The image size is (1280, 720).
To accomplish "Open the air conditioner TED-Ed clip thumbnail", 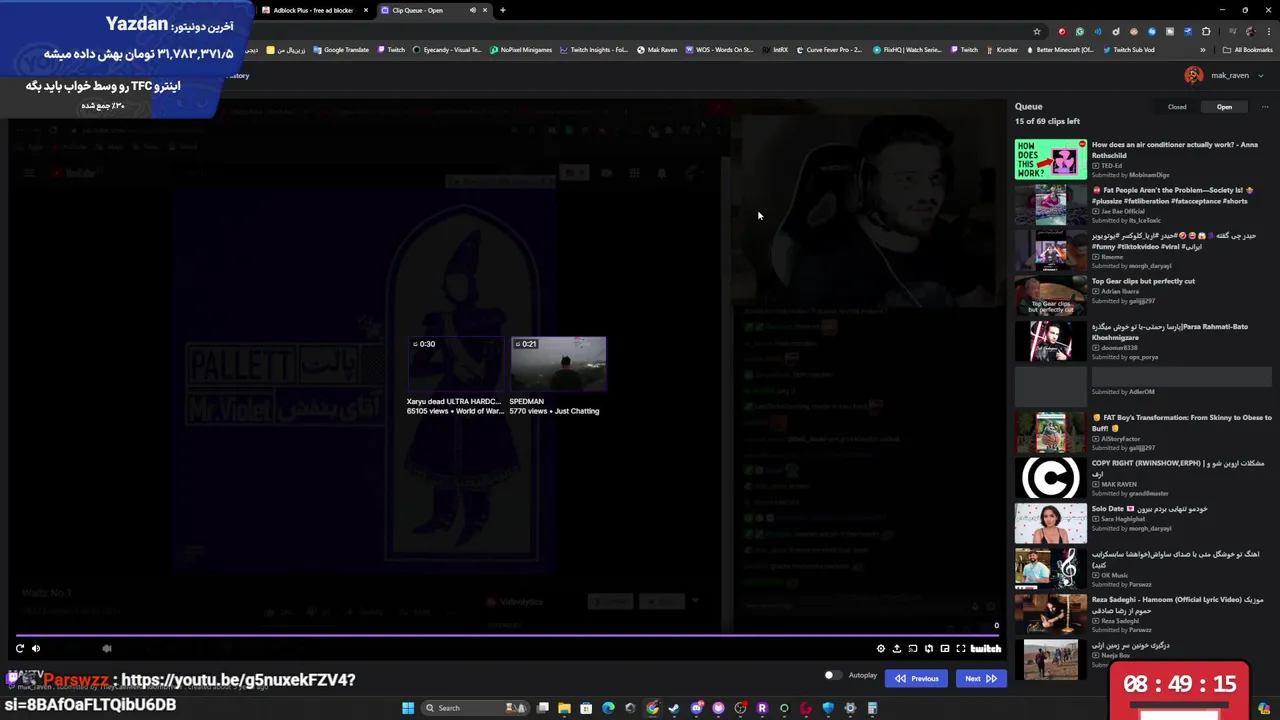I will 1050,160.
